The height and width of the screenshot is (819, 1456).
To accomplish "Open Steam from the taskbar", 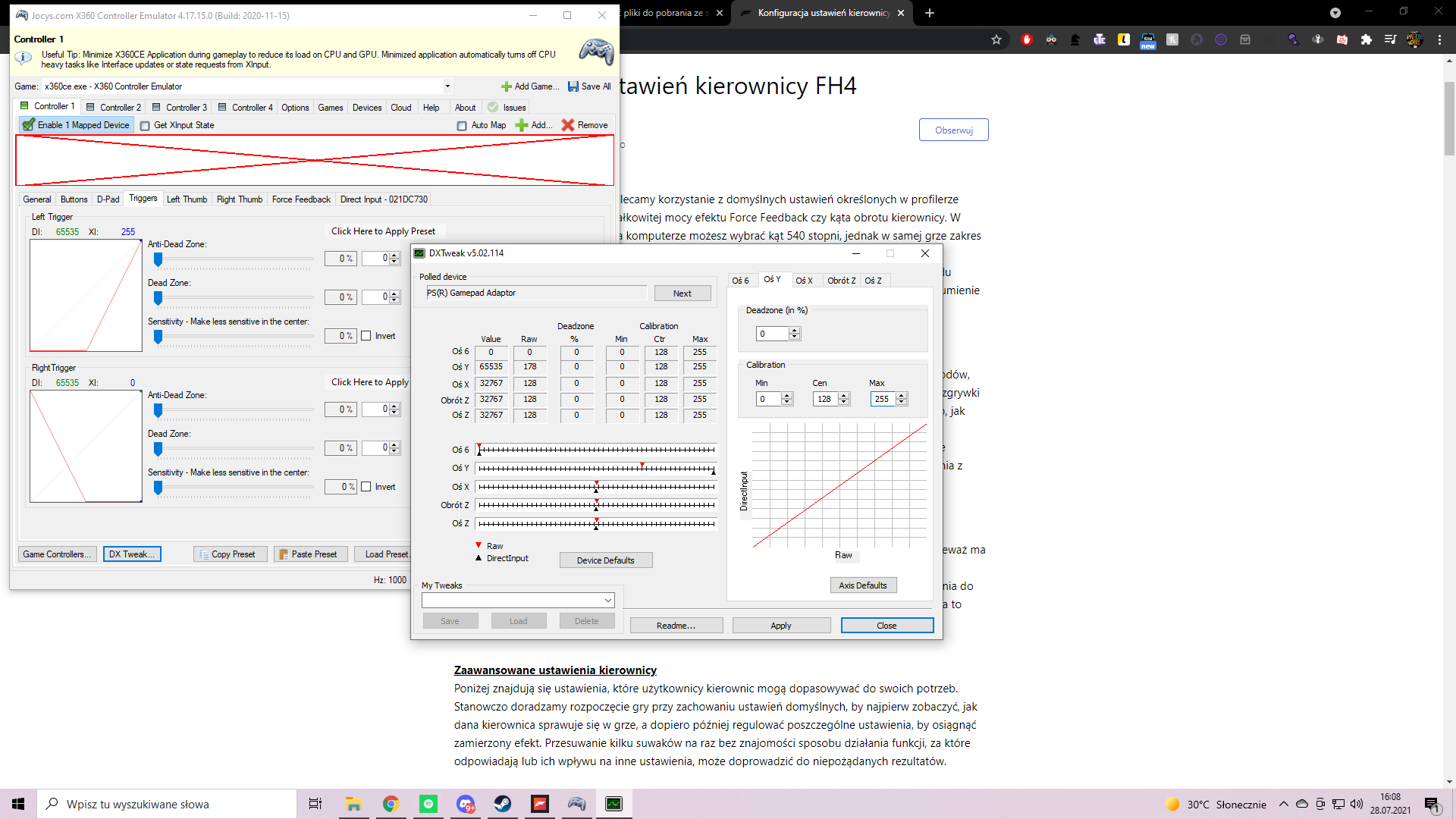I will pos(503,804).
